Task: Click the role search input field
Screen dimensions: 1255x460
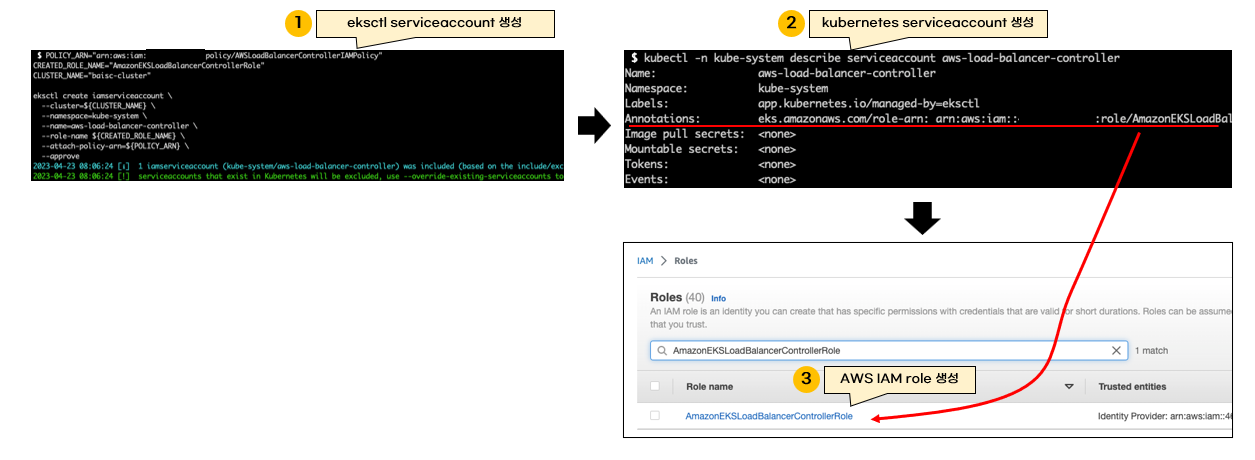Action: click(890, 351)
